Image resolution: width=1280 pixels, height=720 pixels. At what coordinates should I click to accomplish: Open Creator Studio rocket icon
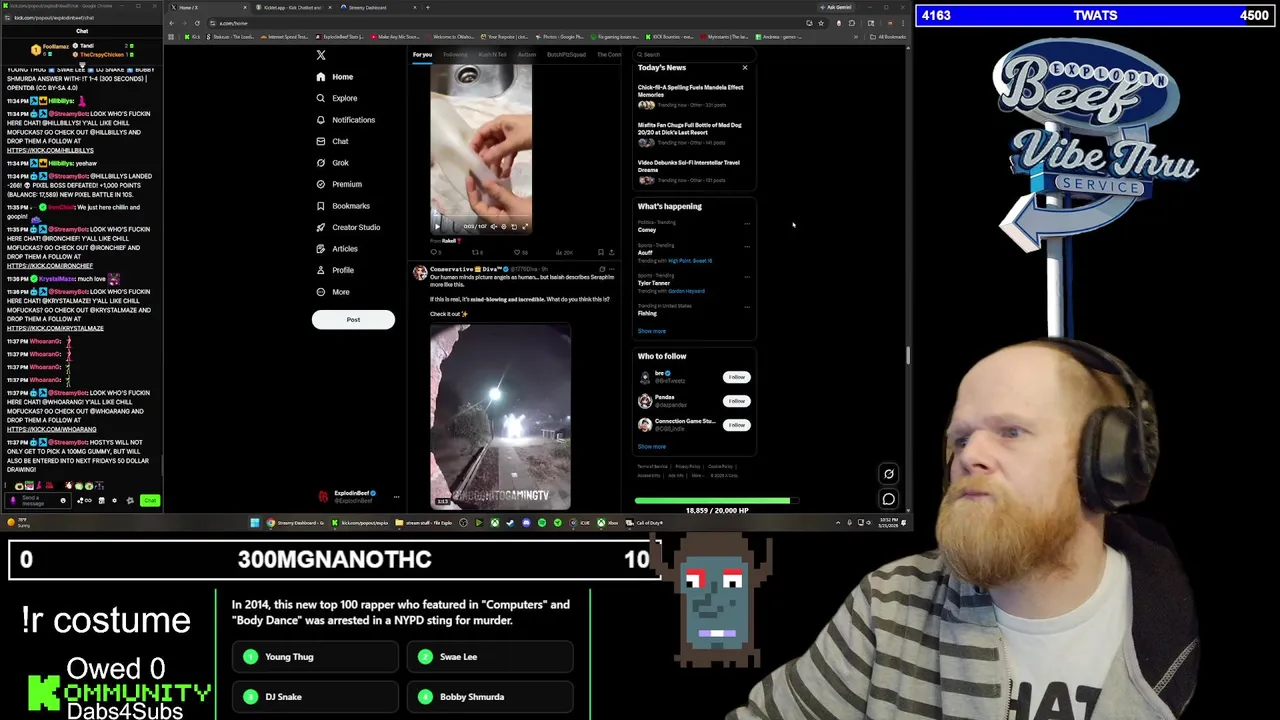point(321,227)
